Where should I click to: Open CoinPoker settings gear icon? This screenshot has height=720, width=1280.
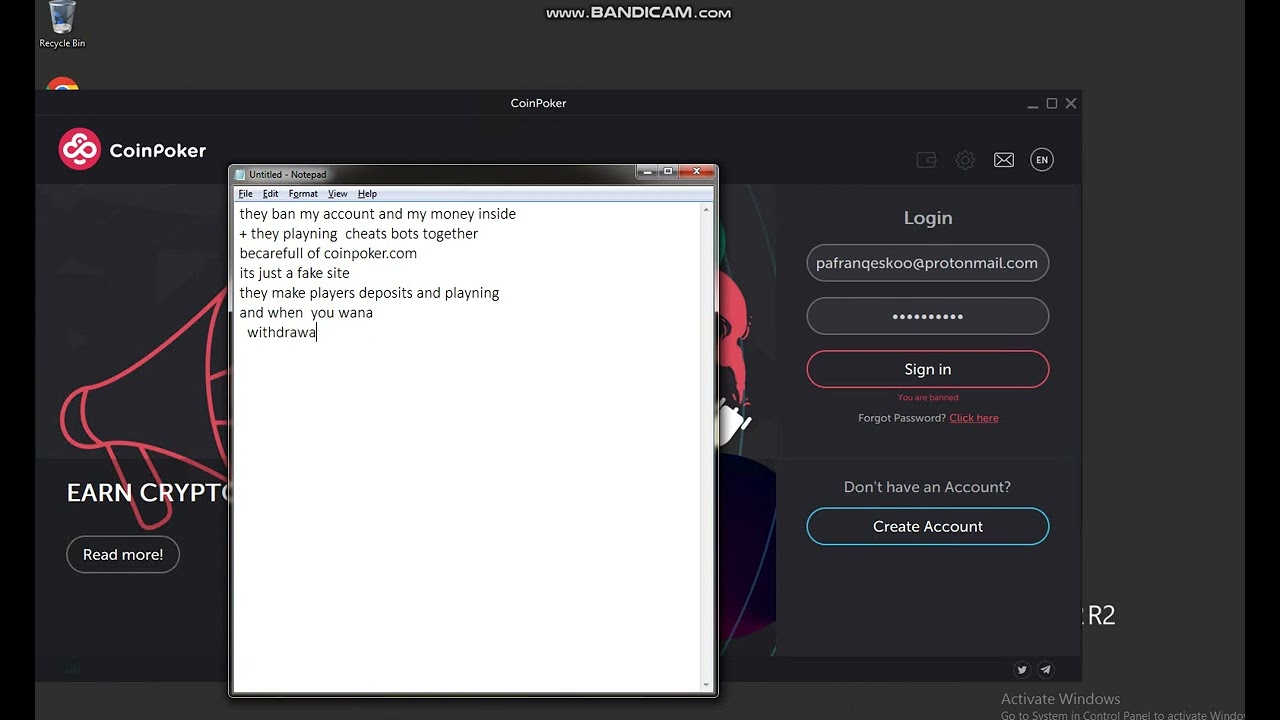(x=965, y=160)
